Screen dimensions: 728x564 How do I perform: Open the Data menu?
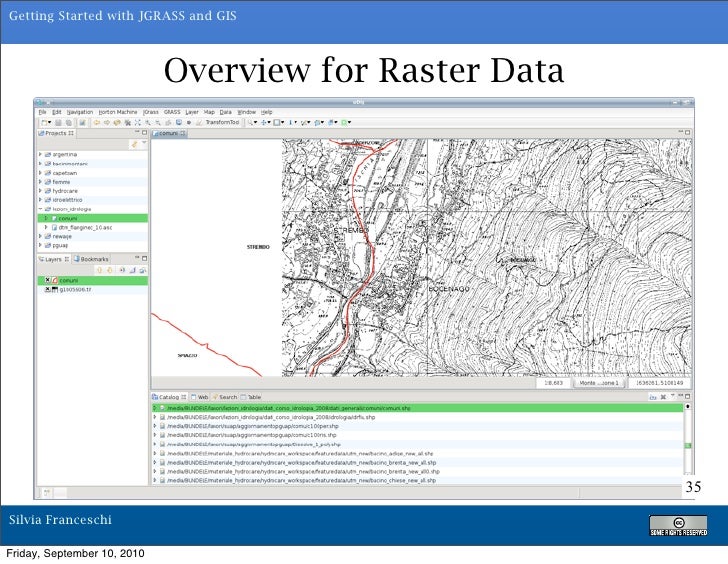coord(226,112)
